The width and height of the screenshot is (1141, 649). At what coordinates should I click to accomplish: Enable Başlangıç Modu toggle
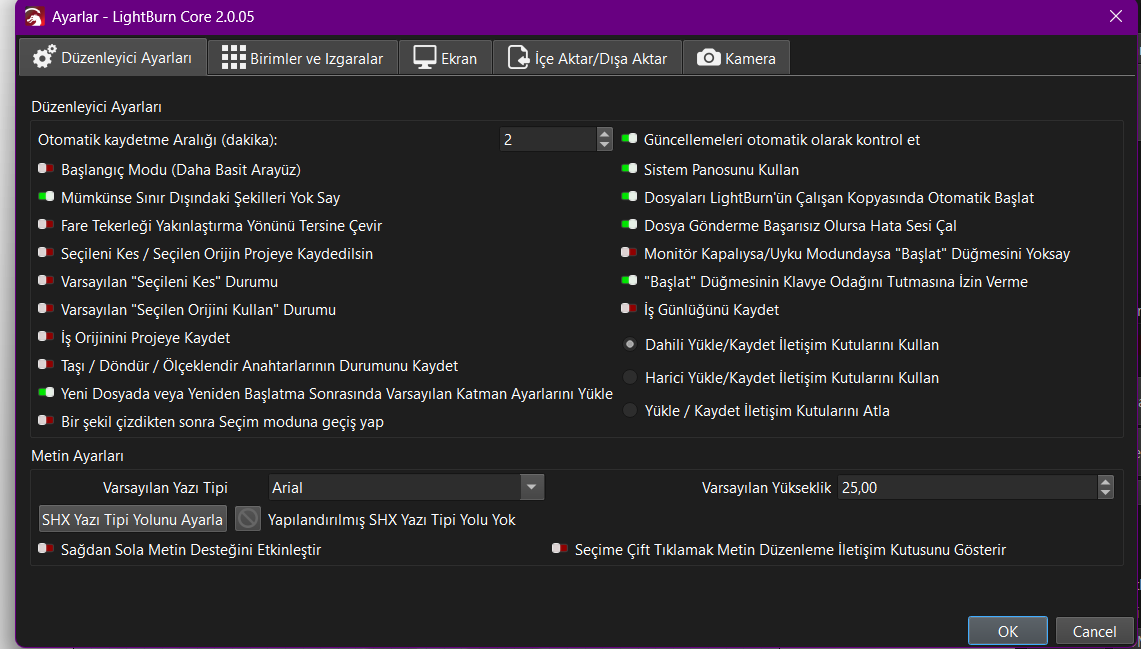tap(46, 170)
